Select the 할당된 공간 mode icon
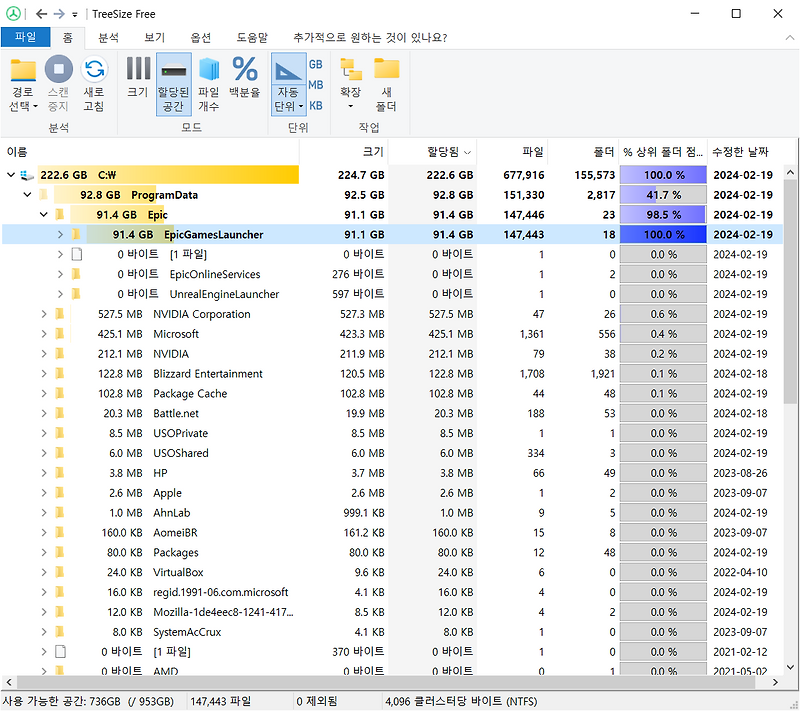The image size is (800, 711). pyautogui.click(x=173, y=69)
